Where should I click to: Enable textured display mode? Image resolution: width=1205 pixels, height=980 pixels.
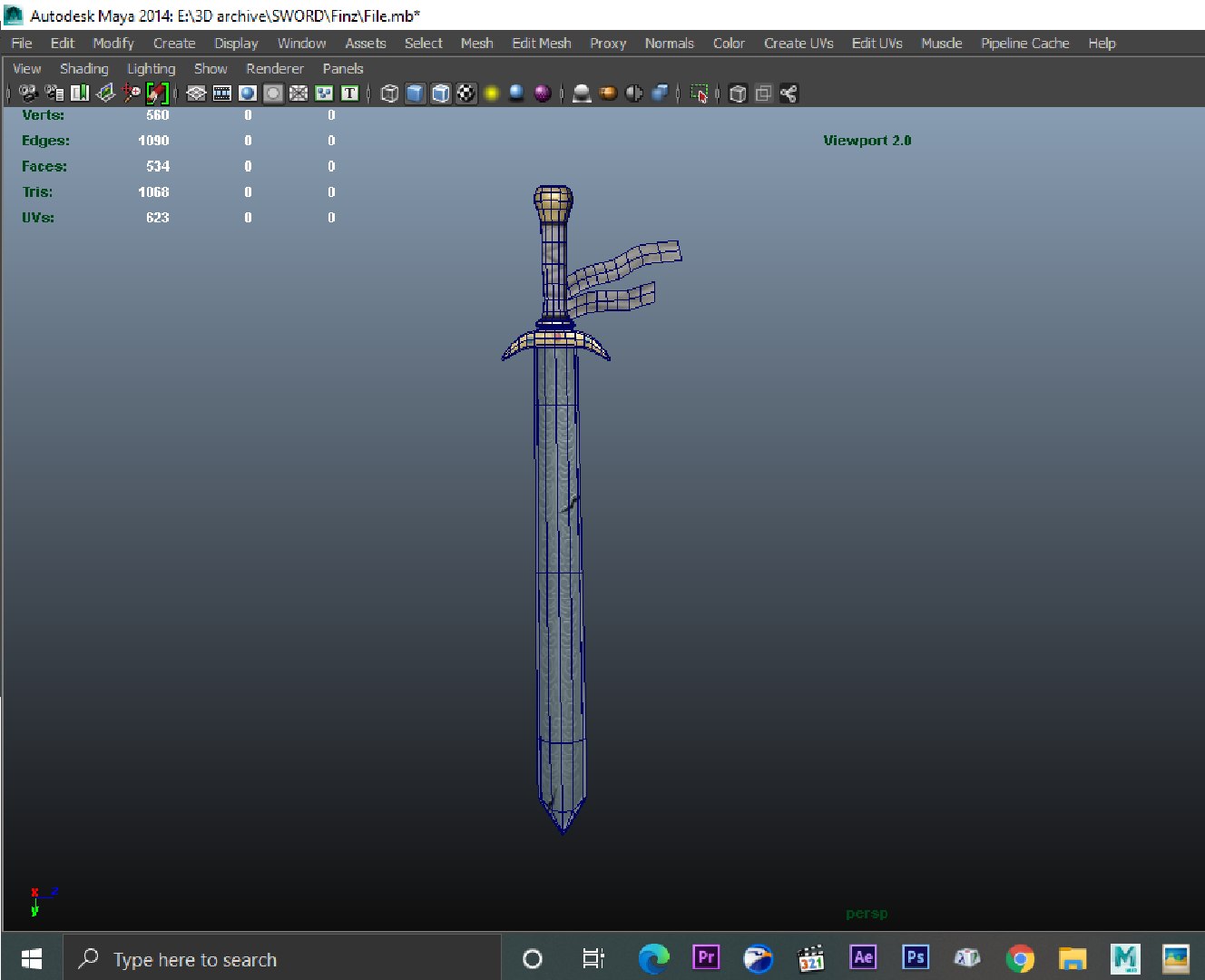coord(465,93)
